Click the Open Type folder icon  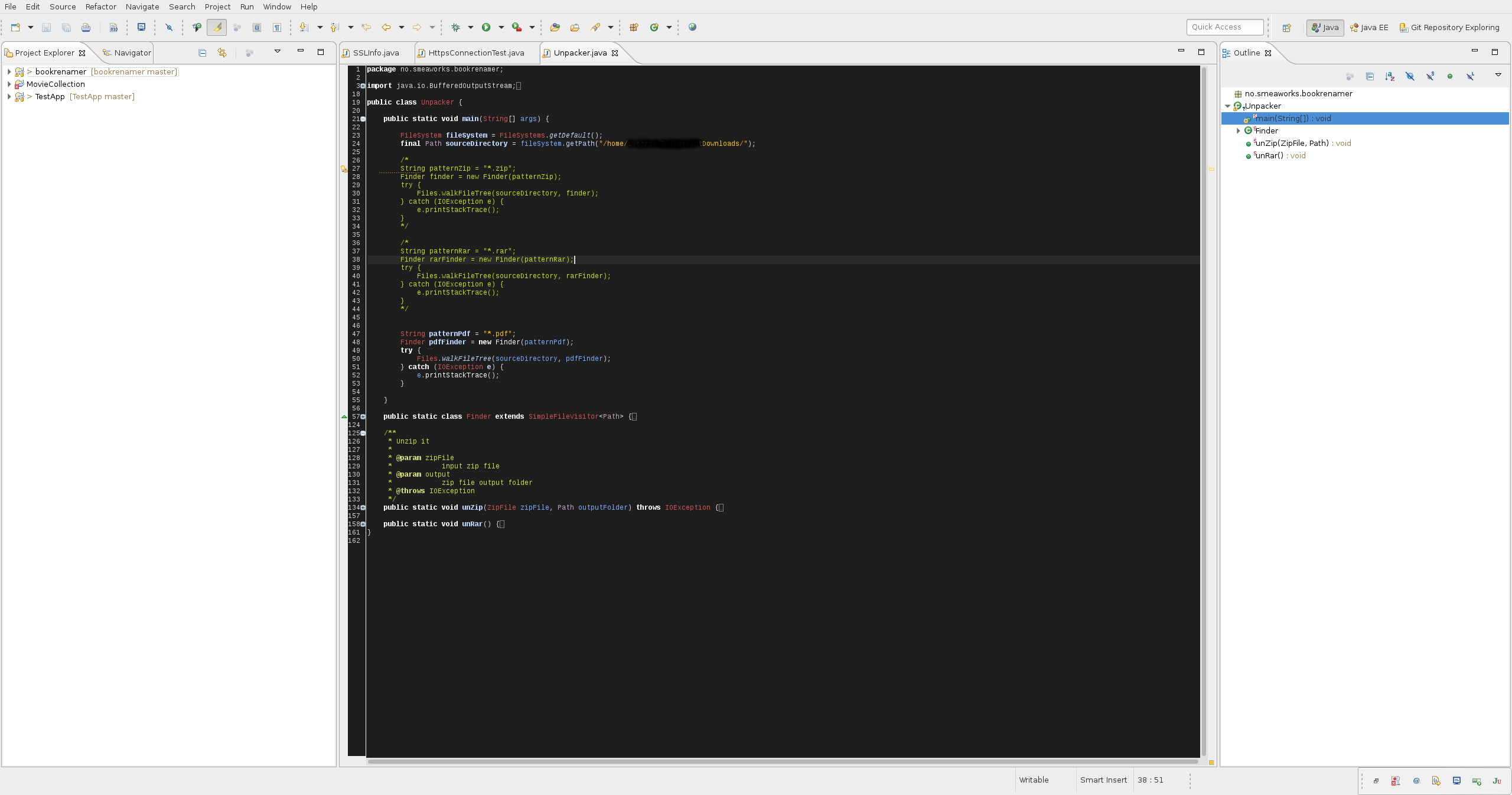(555, 27)
